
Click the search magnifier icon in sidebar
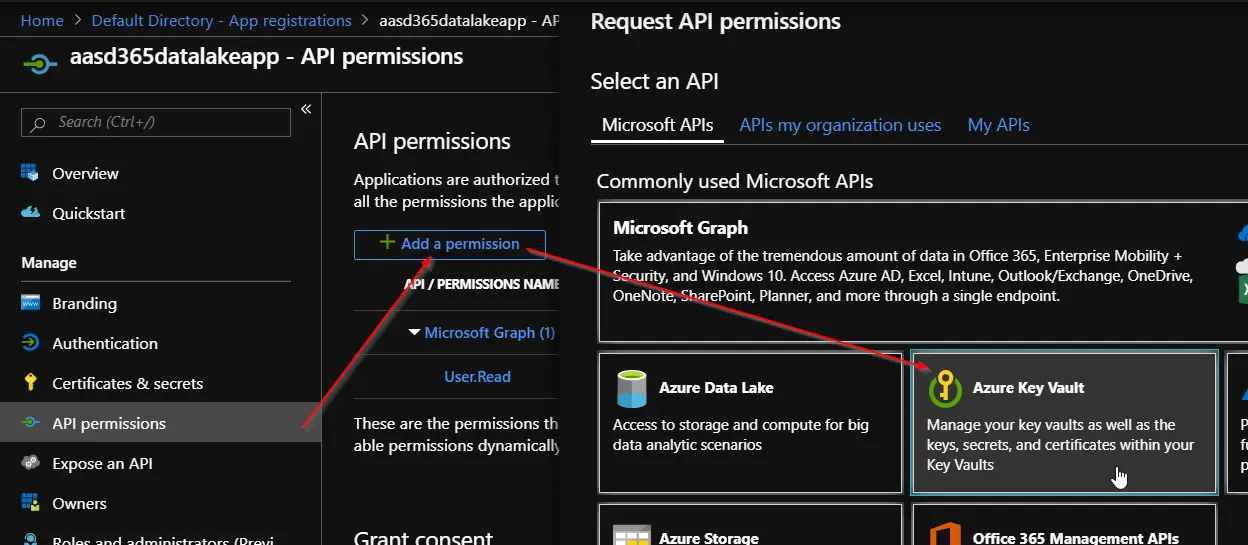tap(39, 123)
